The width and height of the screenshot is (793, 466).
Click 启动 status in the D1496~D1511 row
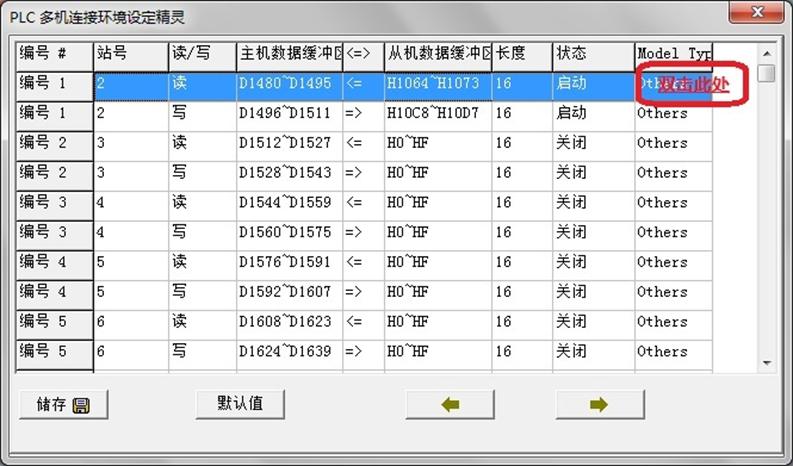tap(593, 117)
